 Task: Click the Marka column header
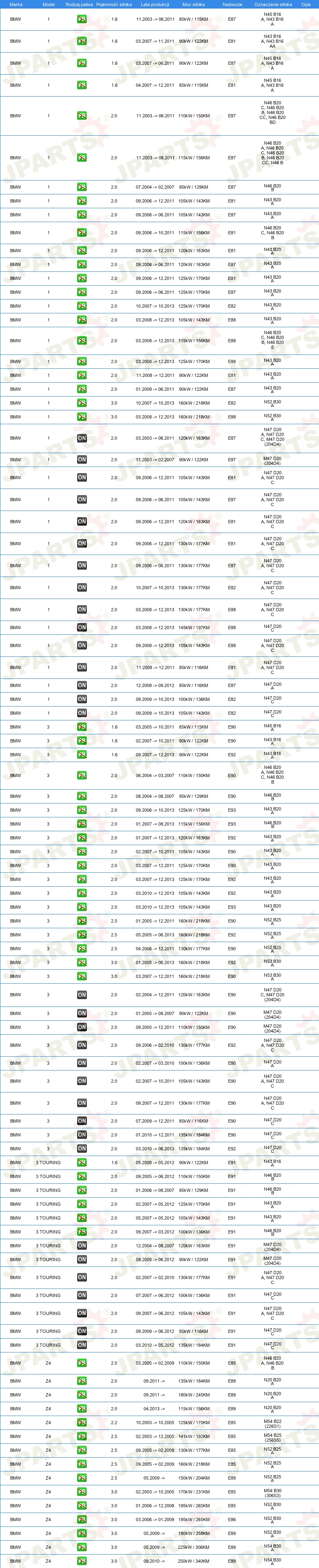(16, 4)
